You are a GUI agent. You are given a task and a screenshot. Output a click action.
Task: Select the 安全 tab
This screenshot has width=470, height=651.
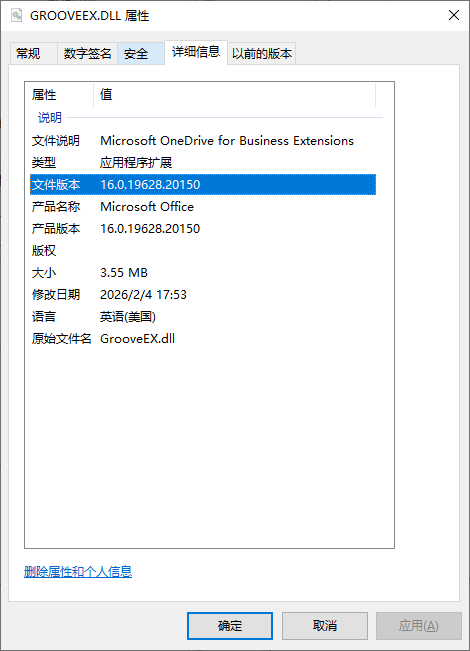141,54
